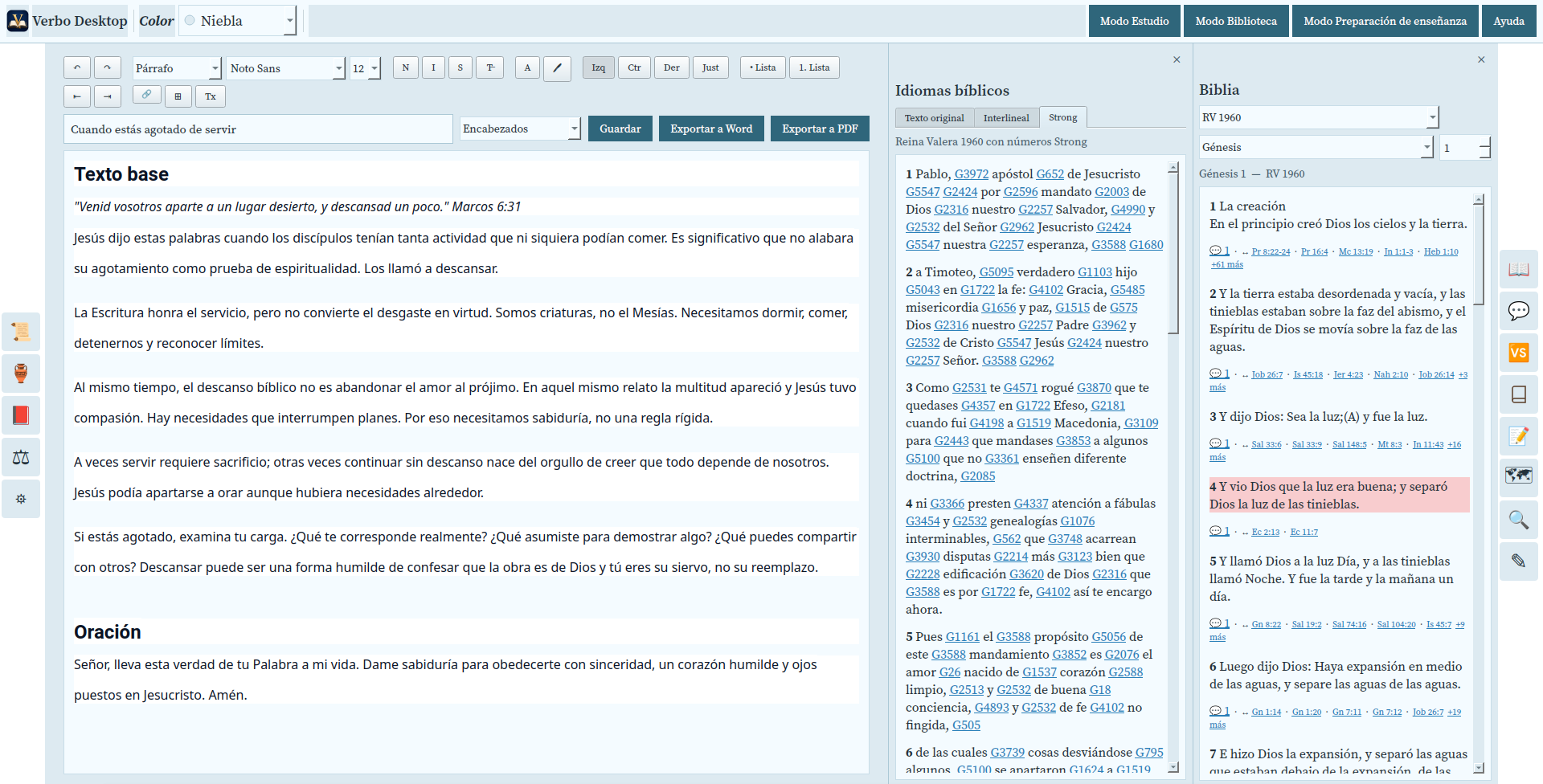The height and width of the screenshot is (784, 1543).
Task: Open the Noto Sans font dropdown
Action: (286, 68)
